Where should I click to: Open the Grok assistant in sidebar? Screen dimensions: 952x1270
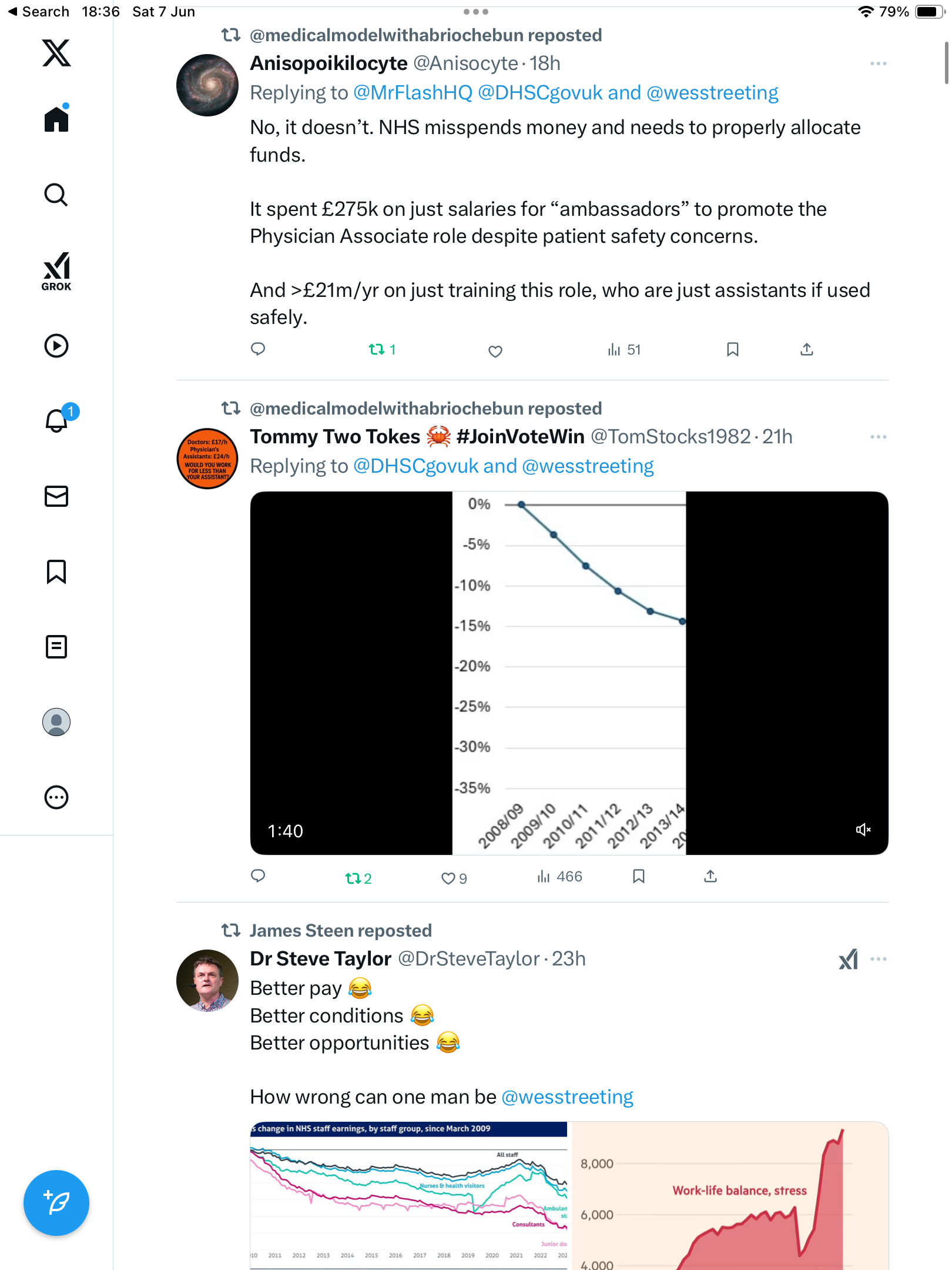56,271
